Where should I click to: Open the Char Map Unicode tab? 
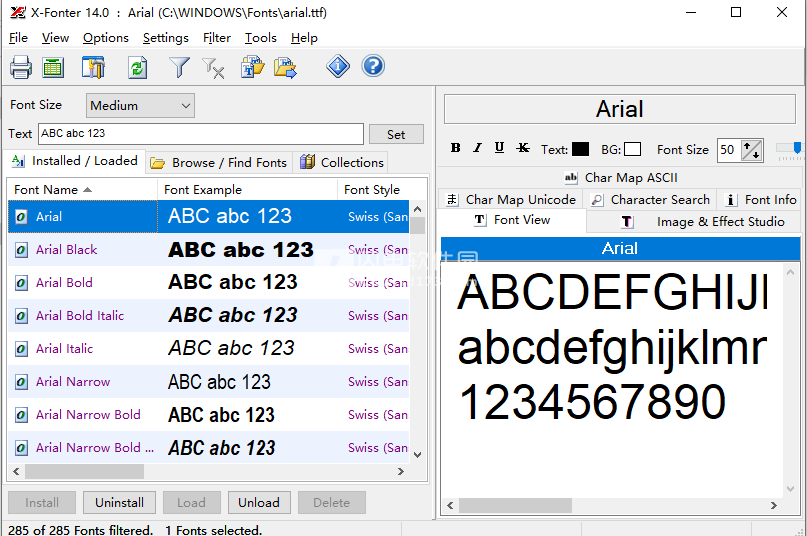tap(511, 200)
